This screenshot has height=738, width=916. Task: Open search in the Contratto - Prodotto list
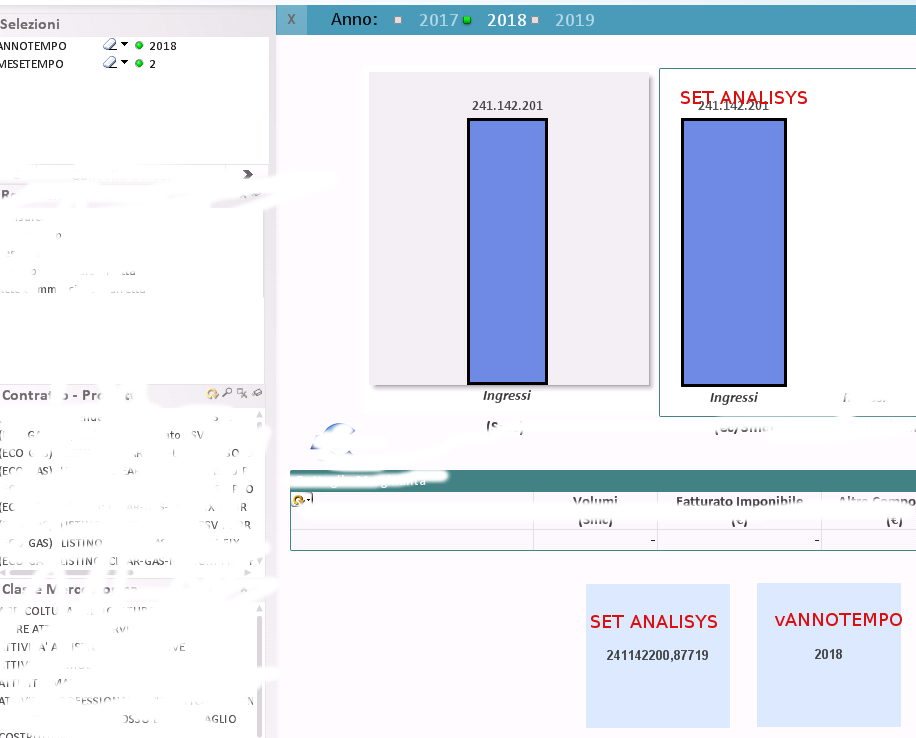click(227, 393)
